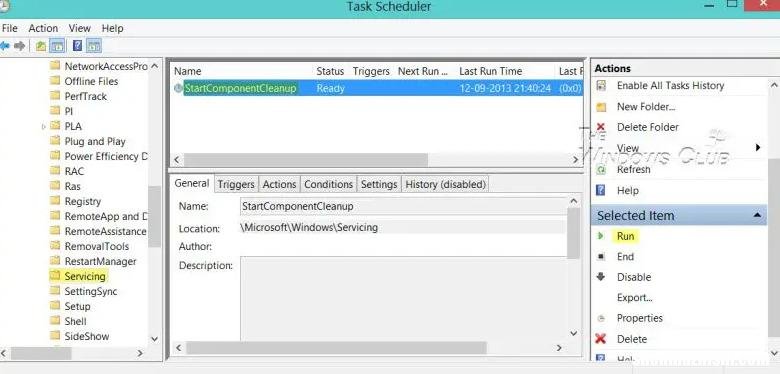Click the Up one level folder icon
This screenshot has height=374, width=780.
click(x=41, y=46)
